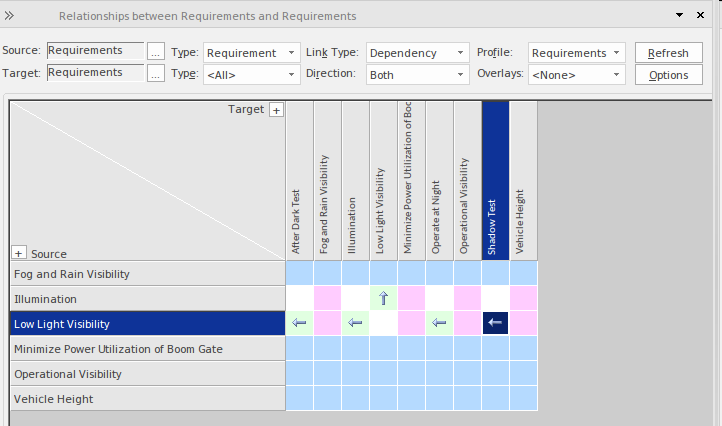The width and height of the screenshot is (722, 426).
Task: Select the Fog and Rain Visibility row
Action: [x=147, y=274]
